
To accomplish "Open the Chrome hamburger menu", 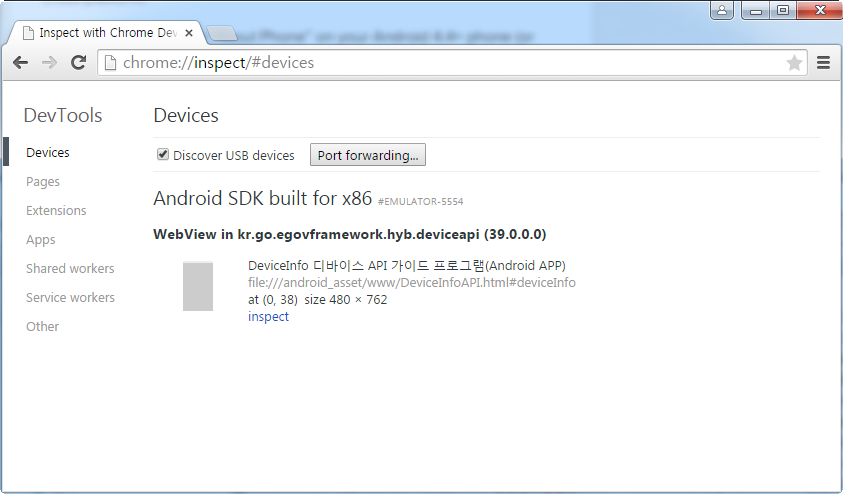I will click(824, 63).
